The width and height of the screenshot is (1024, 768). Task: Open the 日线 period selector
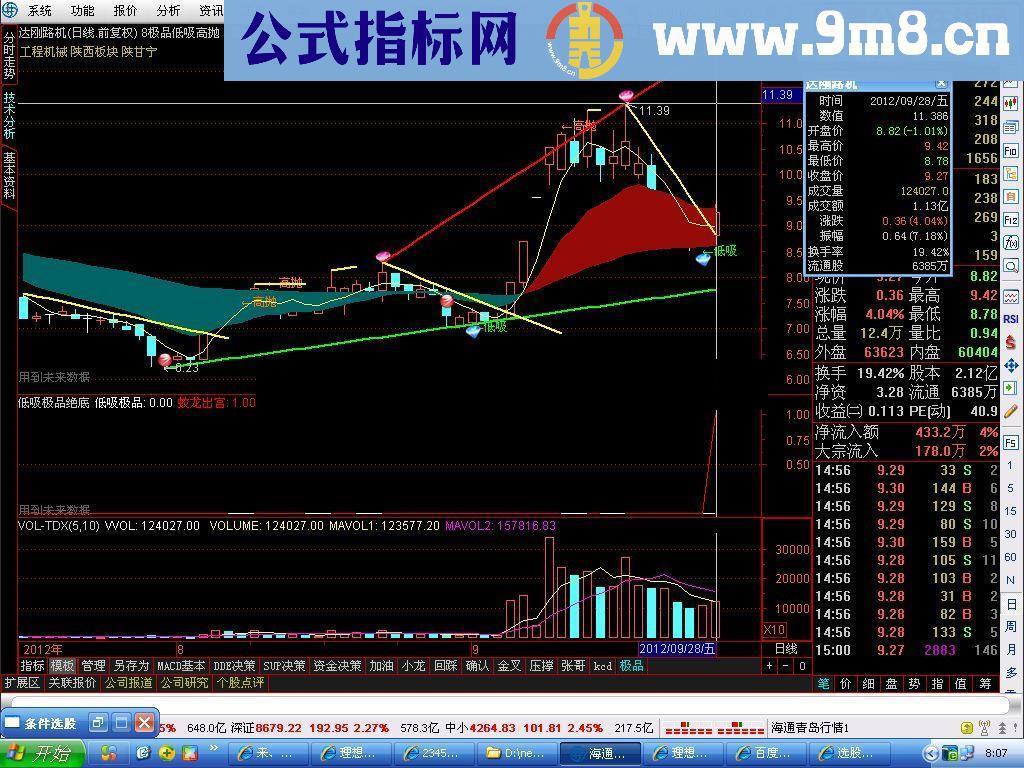(x=786, y=649)
